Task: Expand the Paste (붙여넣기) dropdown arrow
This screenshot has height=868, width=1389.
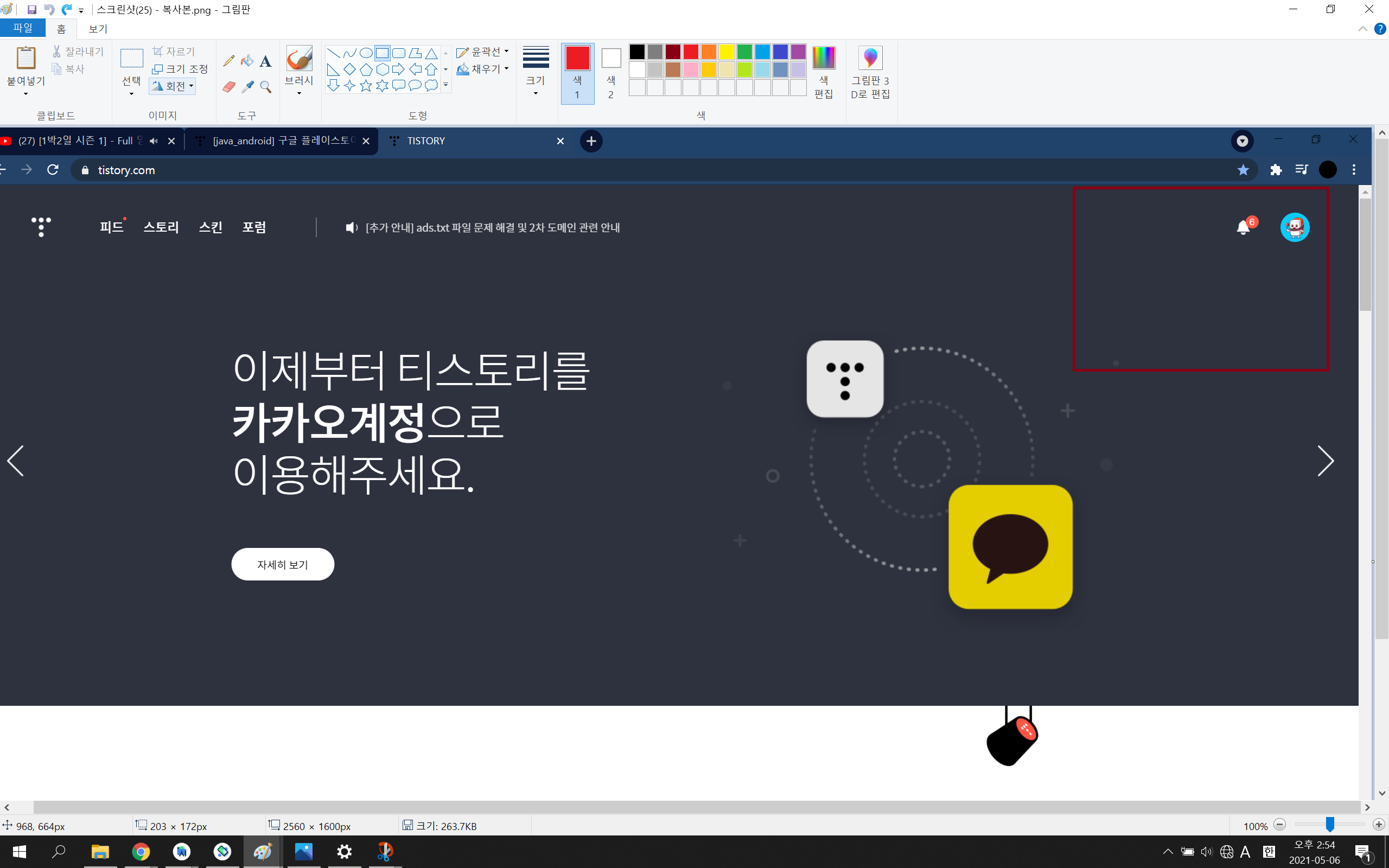Action: coord(26,93)
